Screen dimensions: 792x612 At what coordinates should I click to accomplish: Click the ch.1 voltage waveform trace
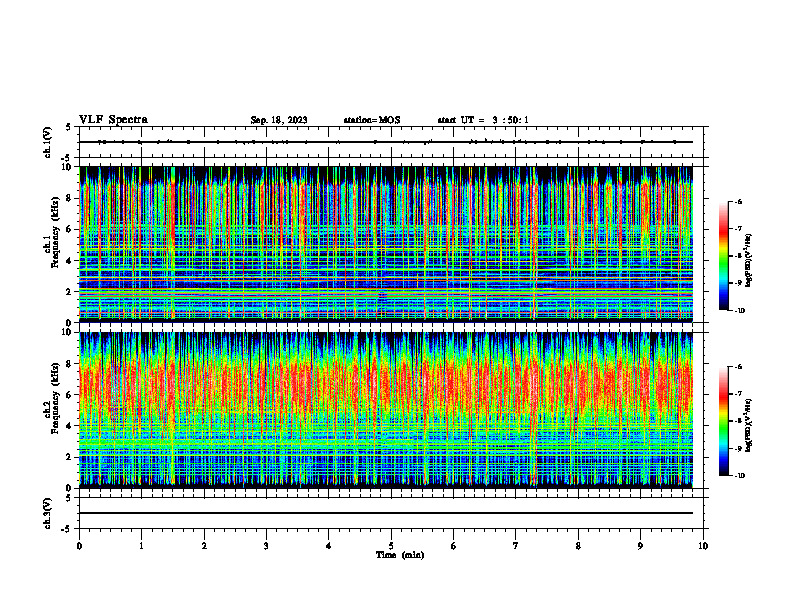click(x=386, y=142)
